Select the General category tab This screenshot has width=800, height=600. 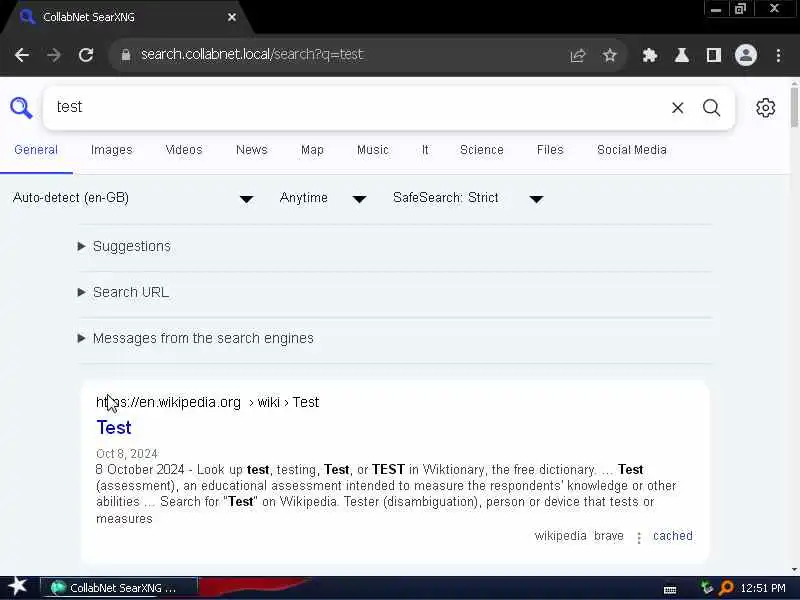point(36,150)
